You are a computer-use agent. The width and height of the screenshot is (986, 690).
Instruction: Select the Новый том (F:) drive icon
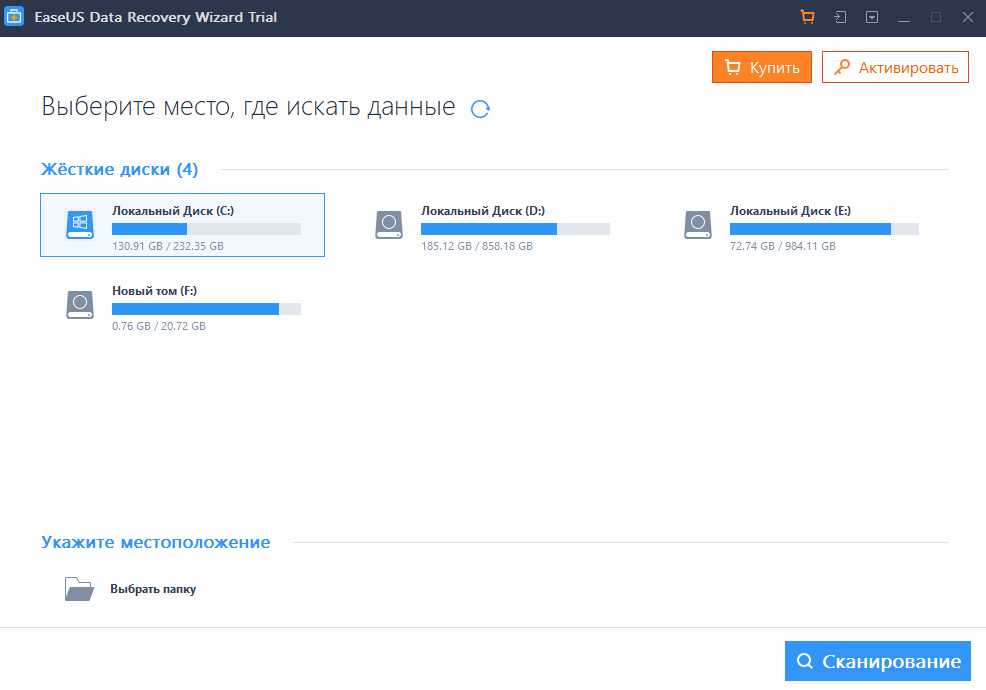(79, 304)
